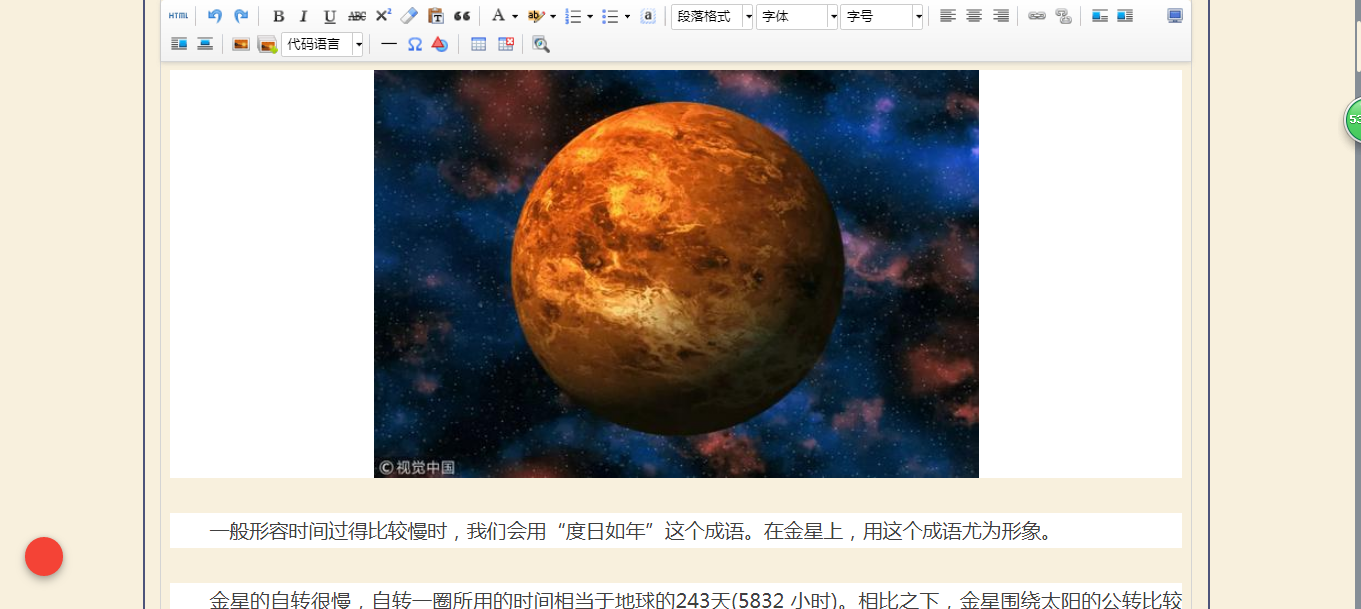The height and width of the screenshot is (609, 1361).
Task: Align text to the left
Action: [x=948, y=16]
